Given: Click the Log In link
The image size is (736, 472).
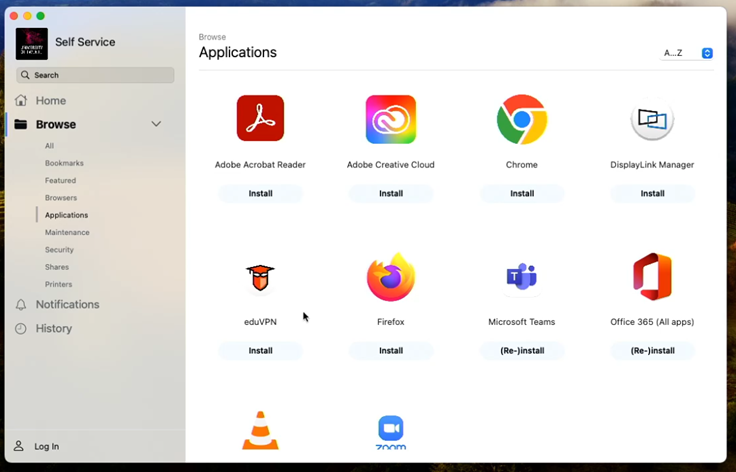Looking at the screenshot, I should pyautogui.click(x=46, y=446).
